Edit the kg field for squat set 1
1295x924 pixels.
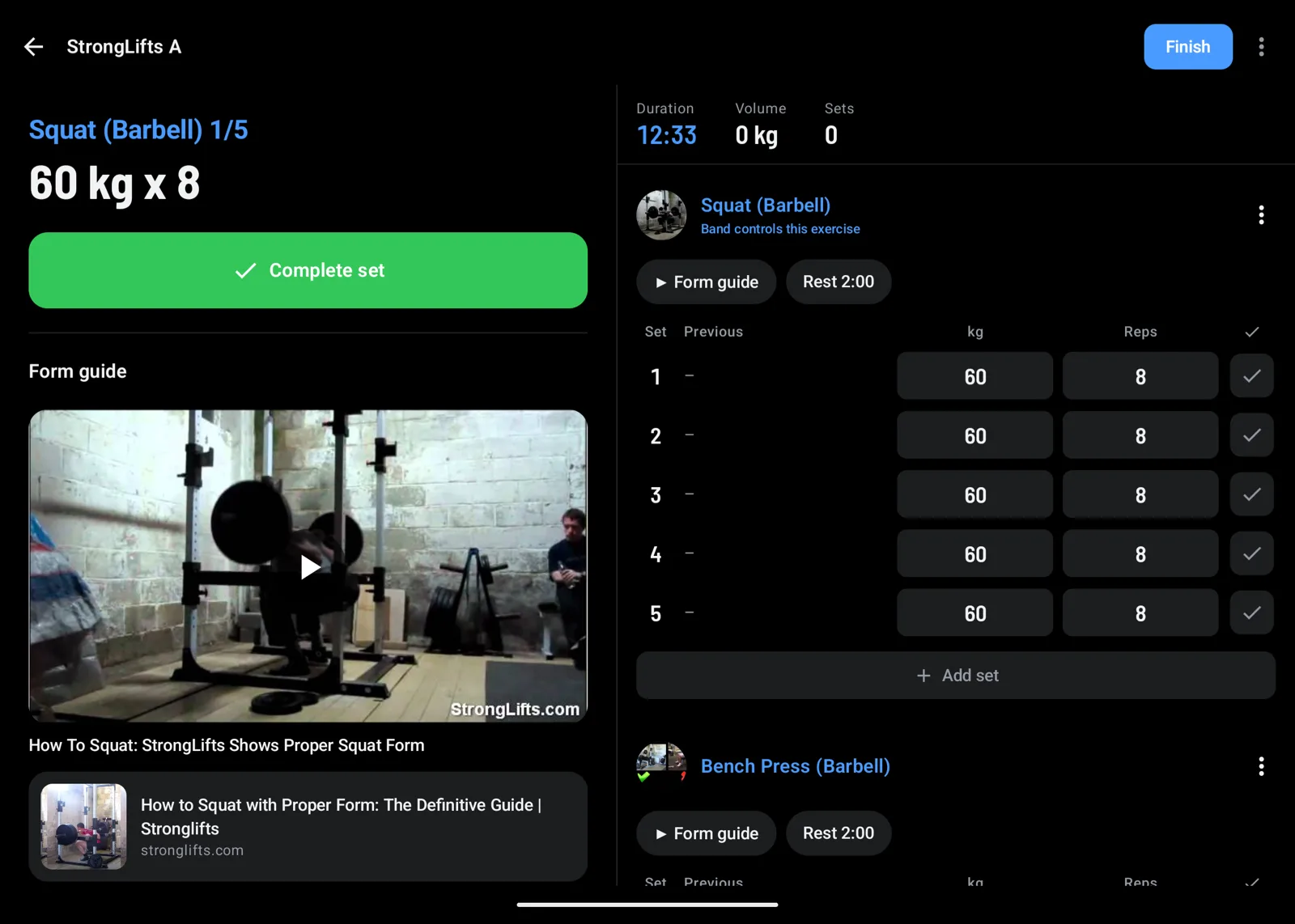(x=974, y=376)
